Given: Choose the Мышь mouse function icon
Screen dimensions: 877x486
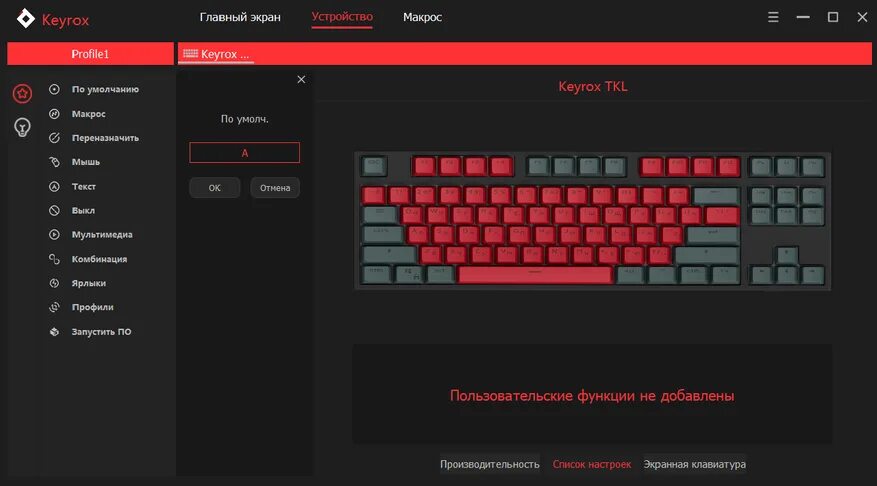Looking at the screenshot, I should click(x=54, y=162).
